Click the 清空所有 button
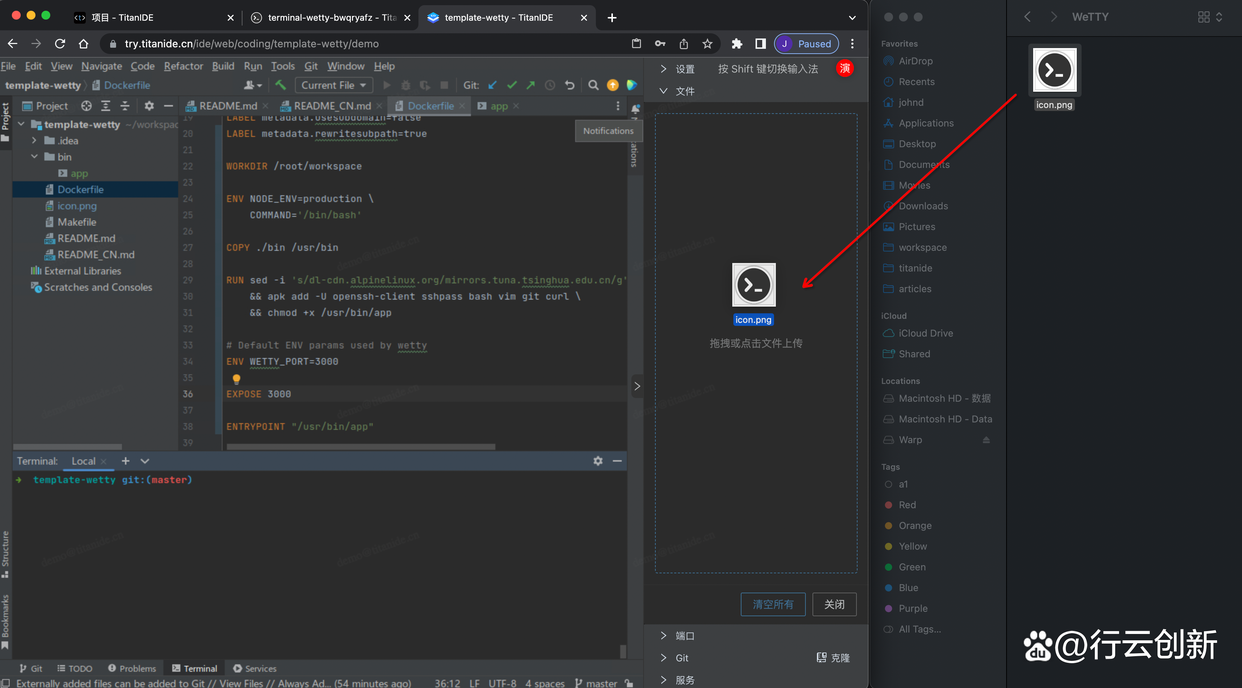 pos(772,604)
